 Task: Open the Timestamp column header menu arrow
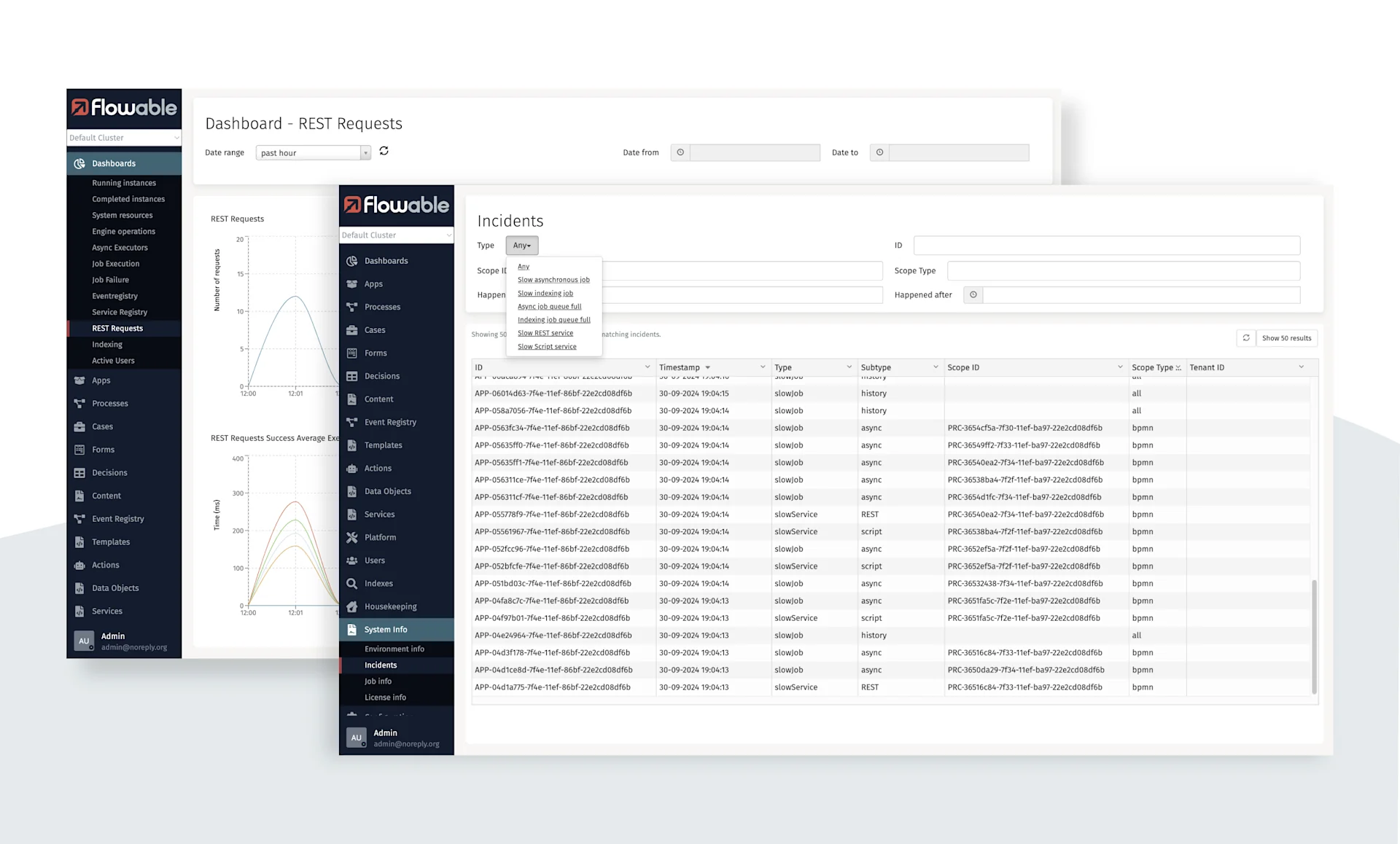762,367
